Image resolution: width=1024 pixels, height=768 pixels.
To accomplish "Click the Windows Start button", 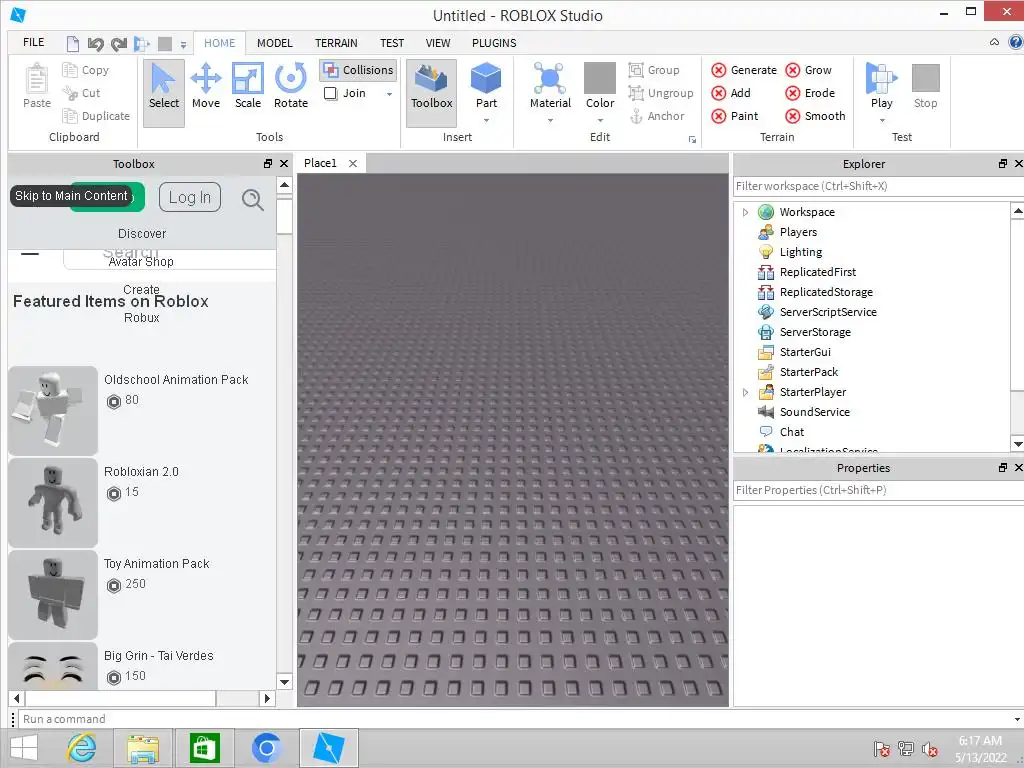I will [24, 748].
